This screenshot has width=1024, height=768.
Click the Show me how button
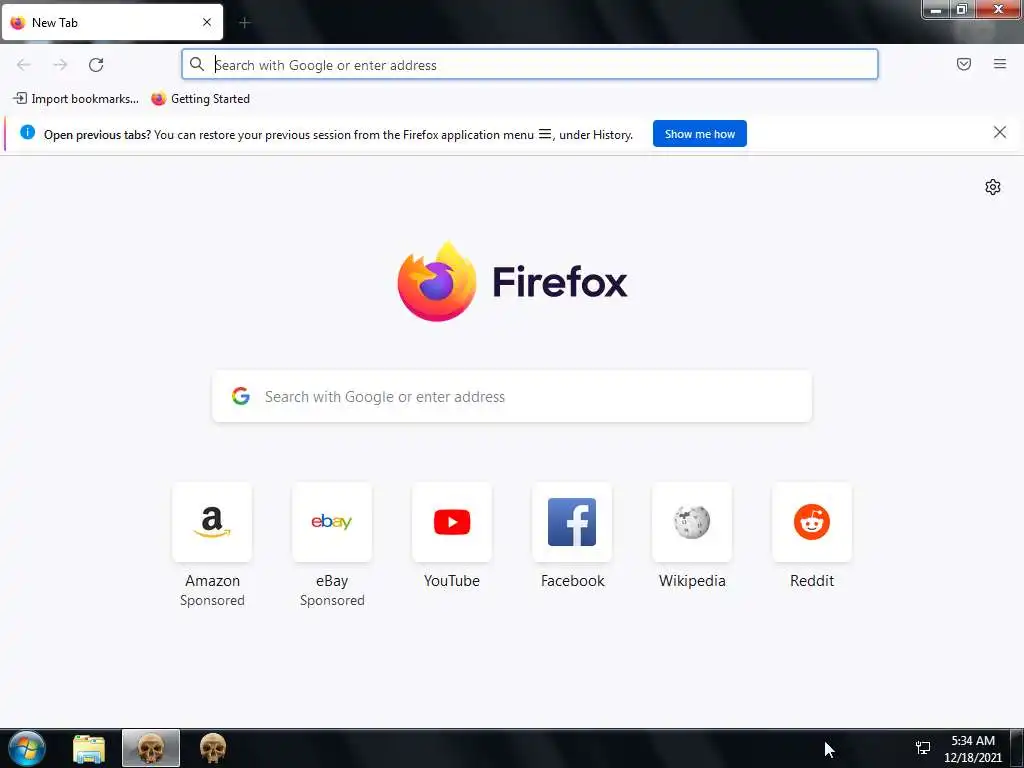699,134
